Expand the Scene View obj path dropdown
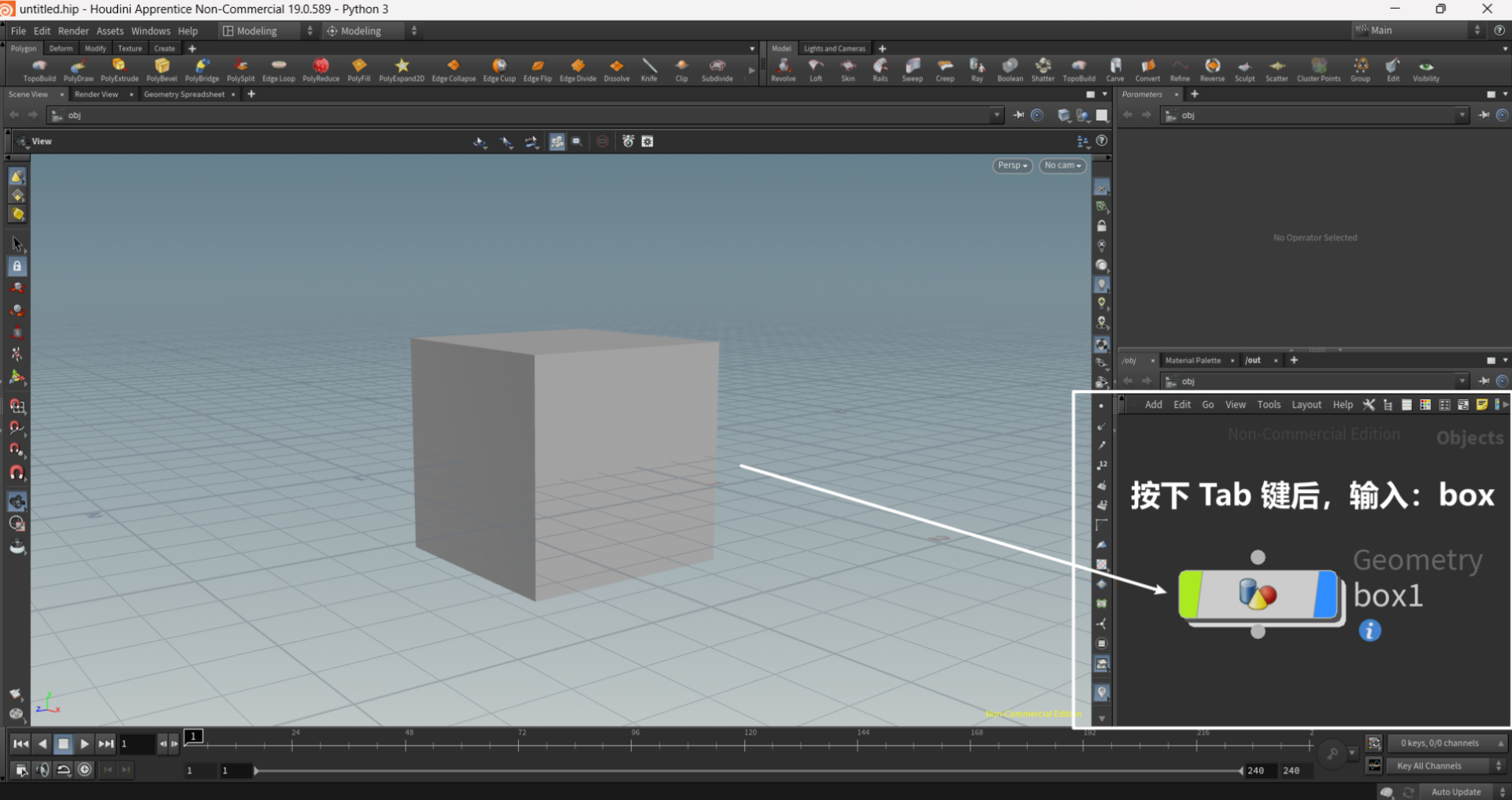Screen dimensions: 1512x800 pos(997,115)
